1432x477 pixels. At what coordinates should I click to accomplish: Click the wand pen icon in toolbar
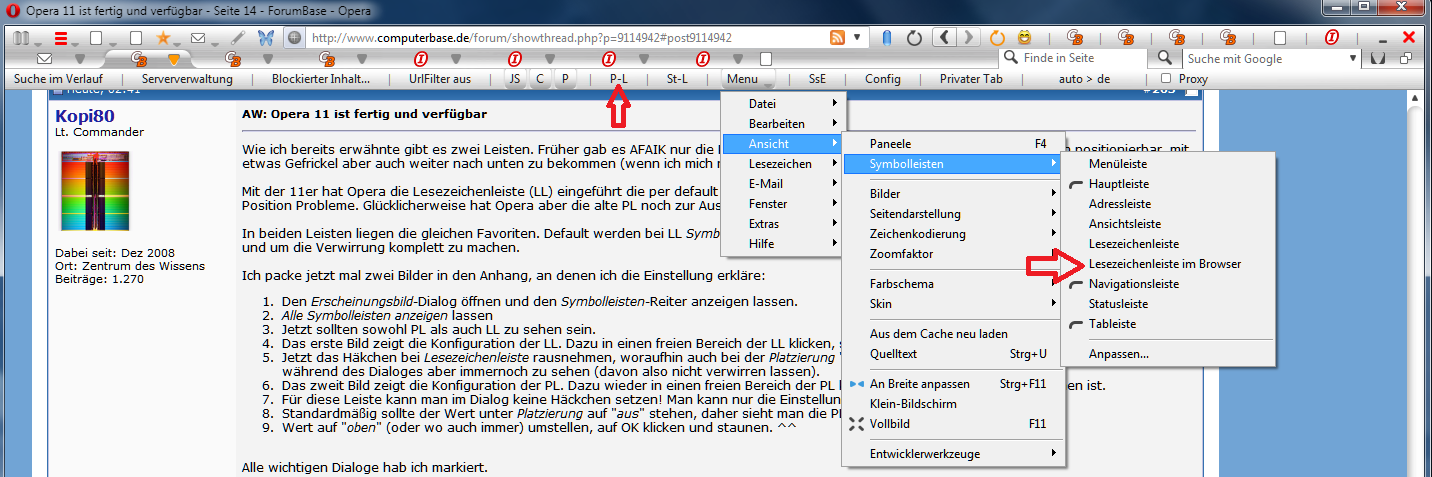tap(238, 38)
